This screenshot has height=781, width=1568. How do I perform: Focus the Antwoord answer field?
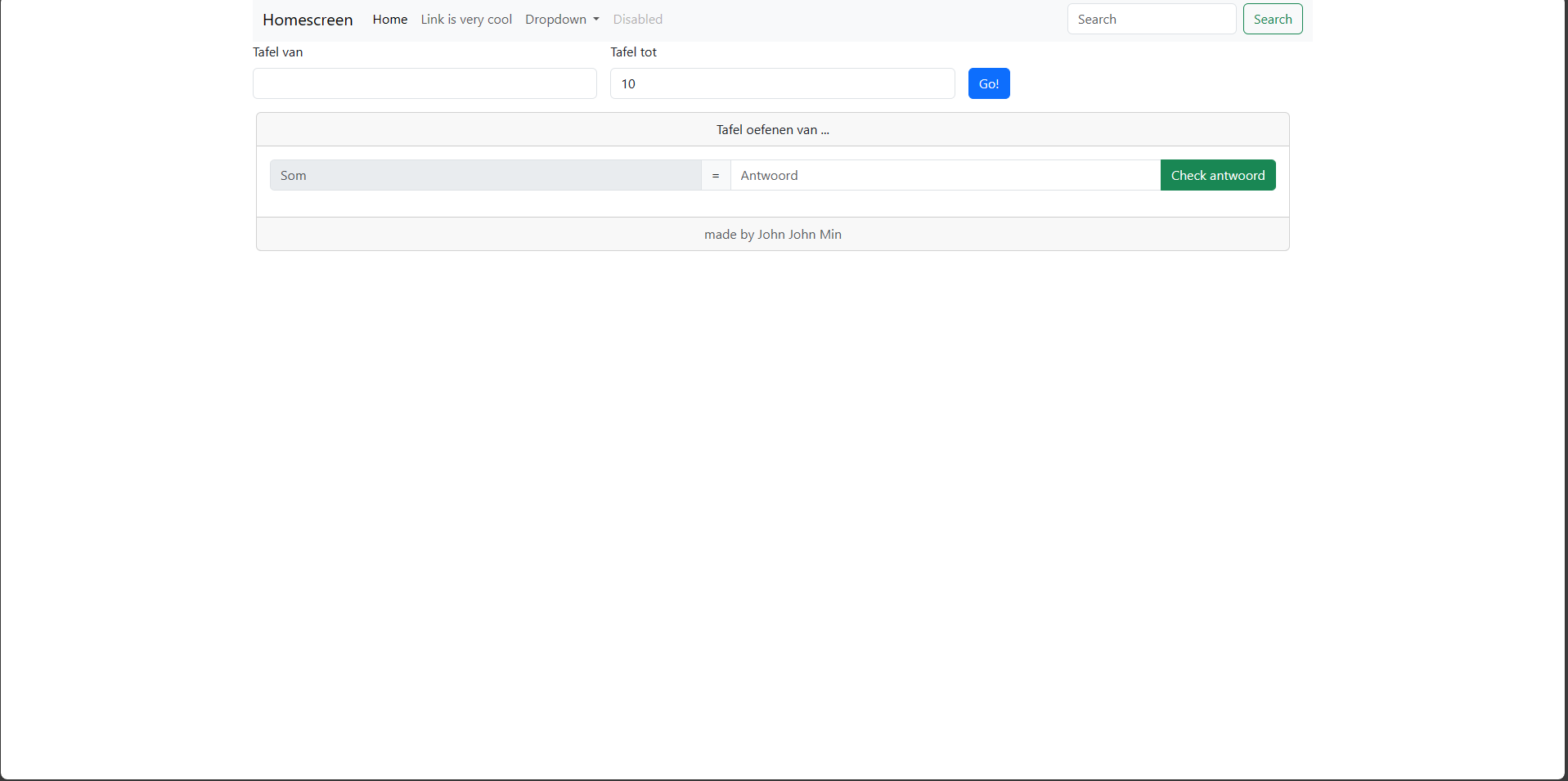946,175
